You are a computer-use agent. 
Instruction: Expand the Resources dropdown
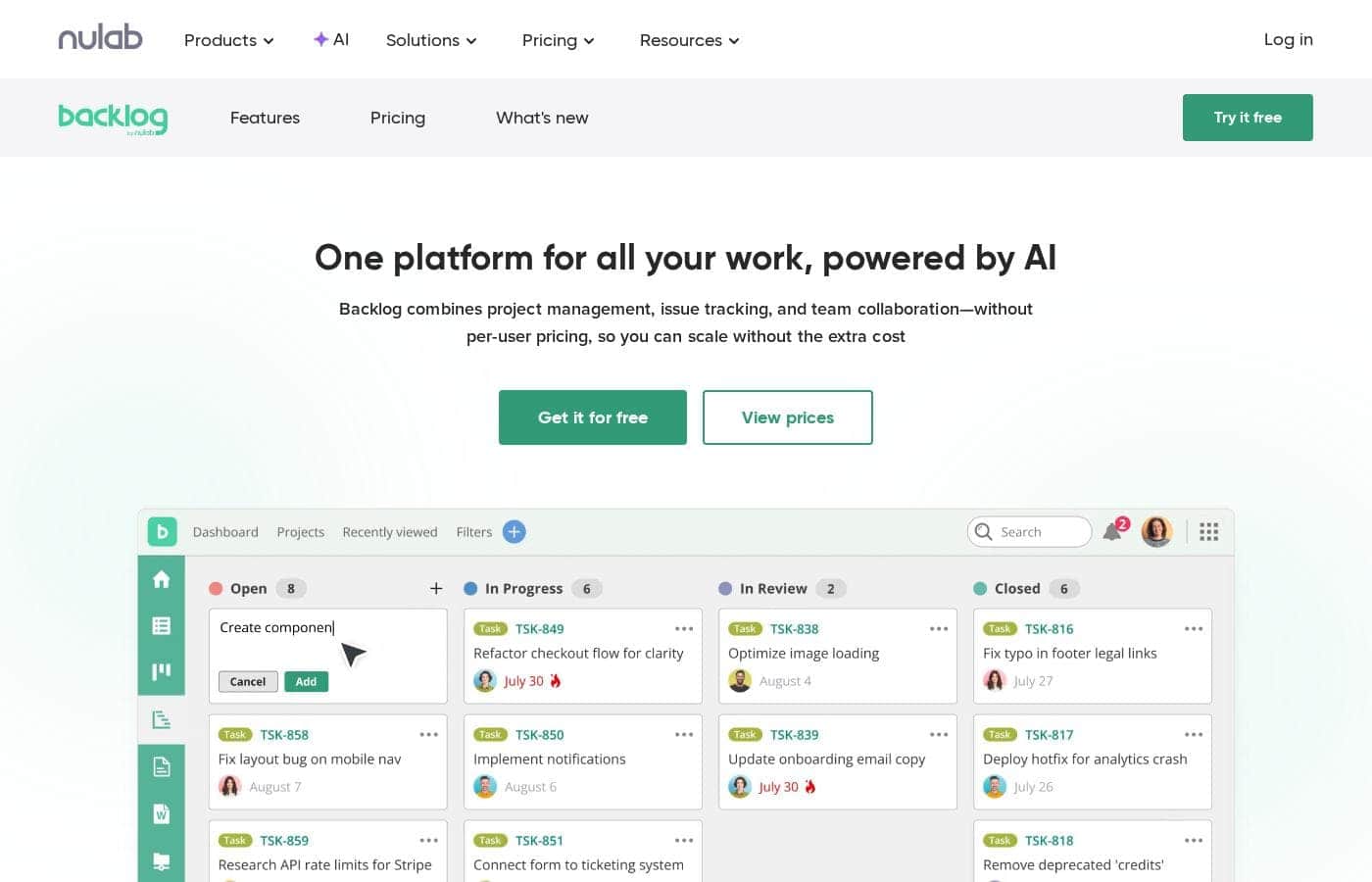tap(690, 40)
